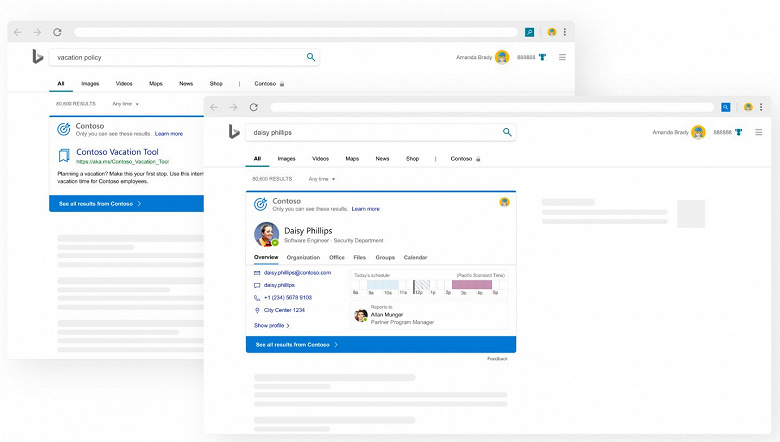Select Videos tab in the daisy phillips window
The width and height of the screenshot is (780, 442).
click(320, 159)
